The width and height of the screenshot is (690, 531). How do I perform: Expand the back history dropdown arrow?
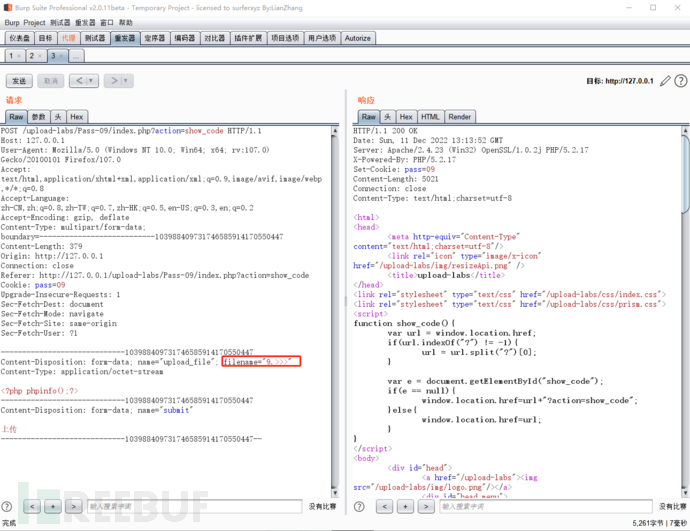92,81
